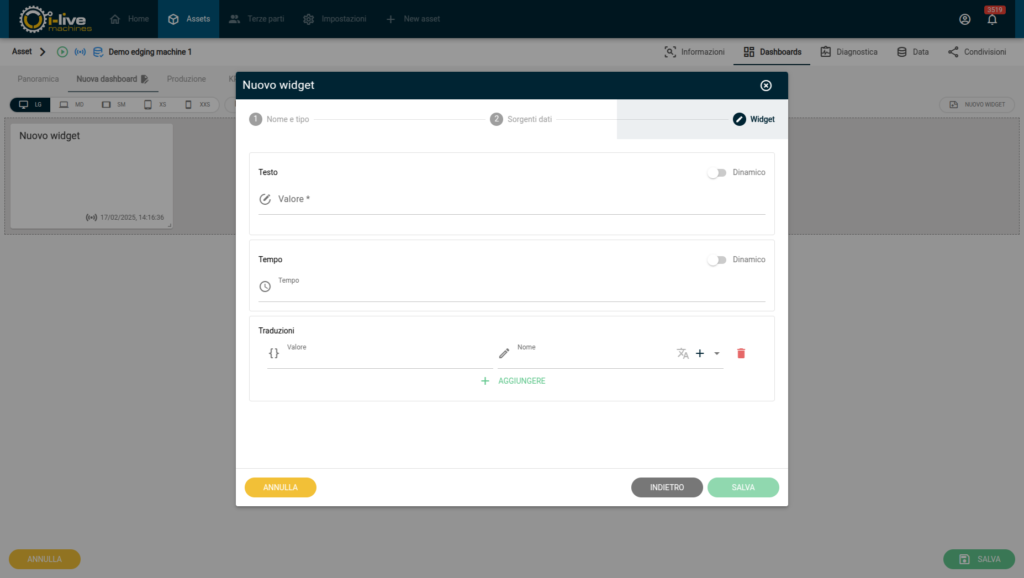Click the translate language icon in Traduzioni
The image size is (1024, 578).
[x=682, y=353]
